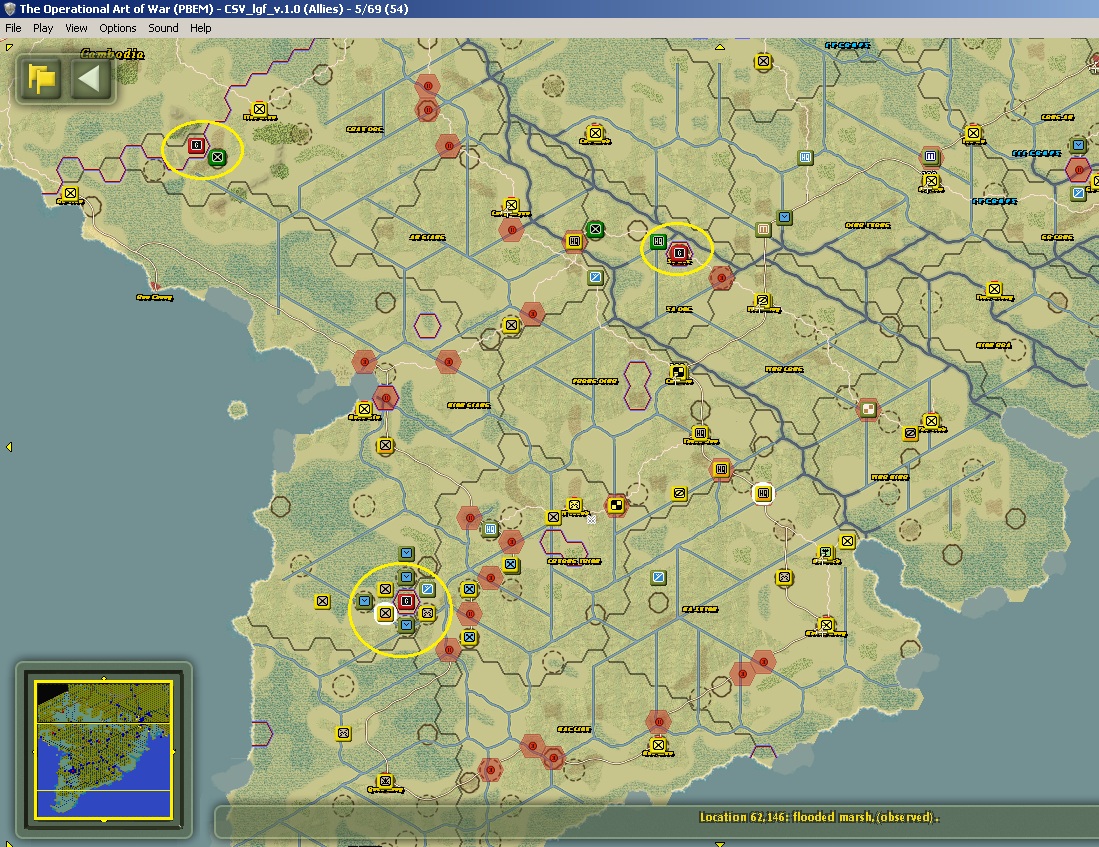This screenshot has height=847, width=1099.
Task: Select the pale HQ unit west of the blue M unit
Action: point(805,157)
